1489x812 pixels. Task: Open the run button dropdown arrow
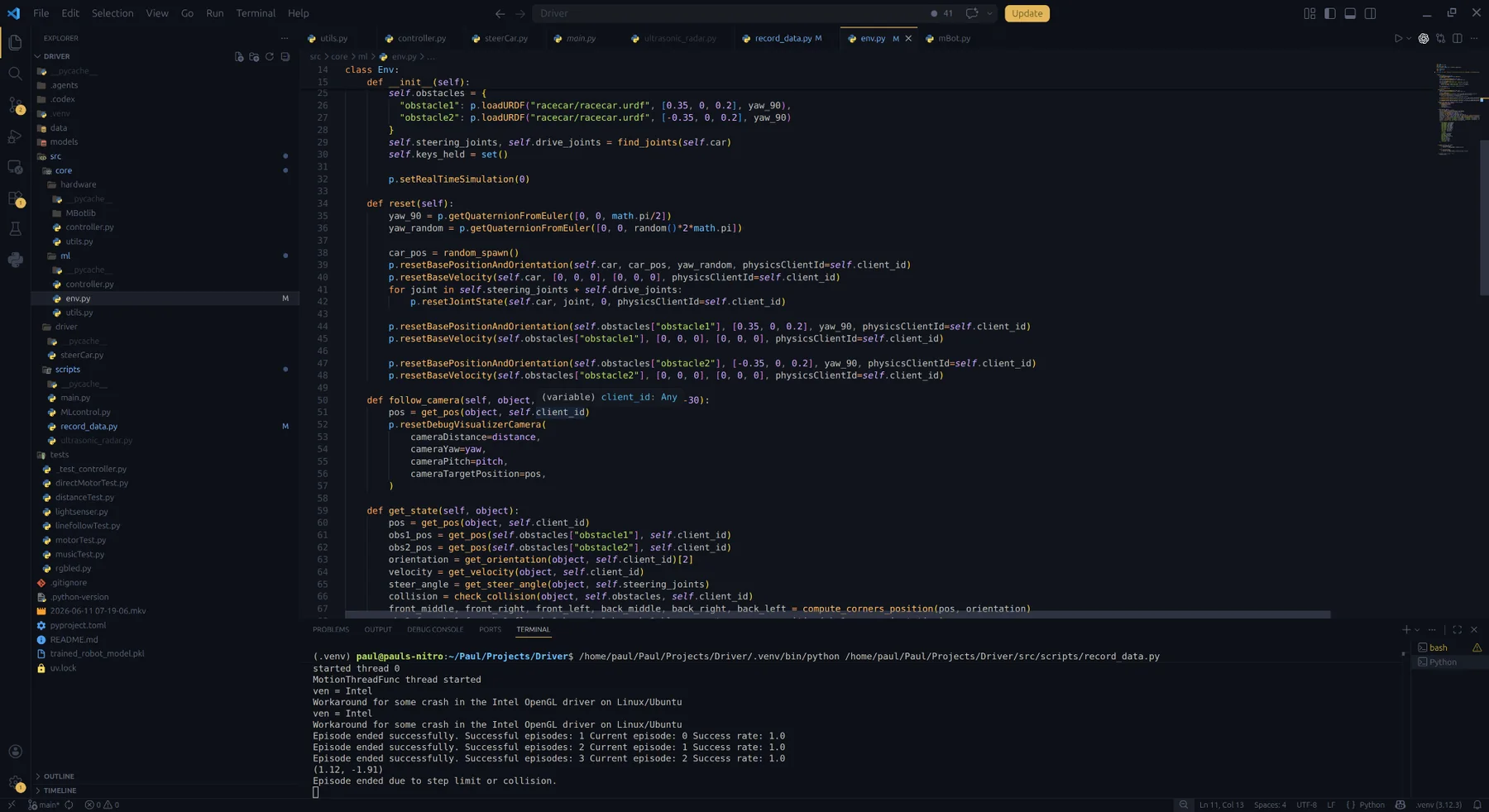click(1409, 38)
